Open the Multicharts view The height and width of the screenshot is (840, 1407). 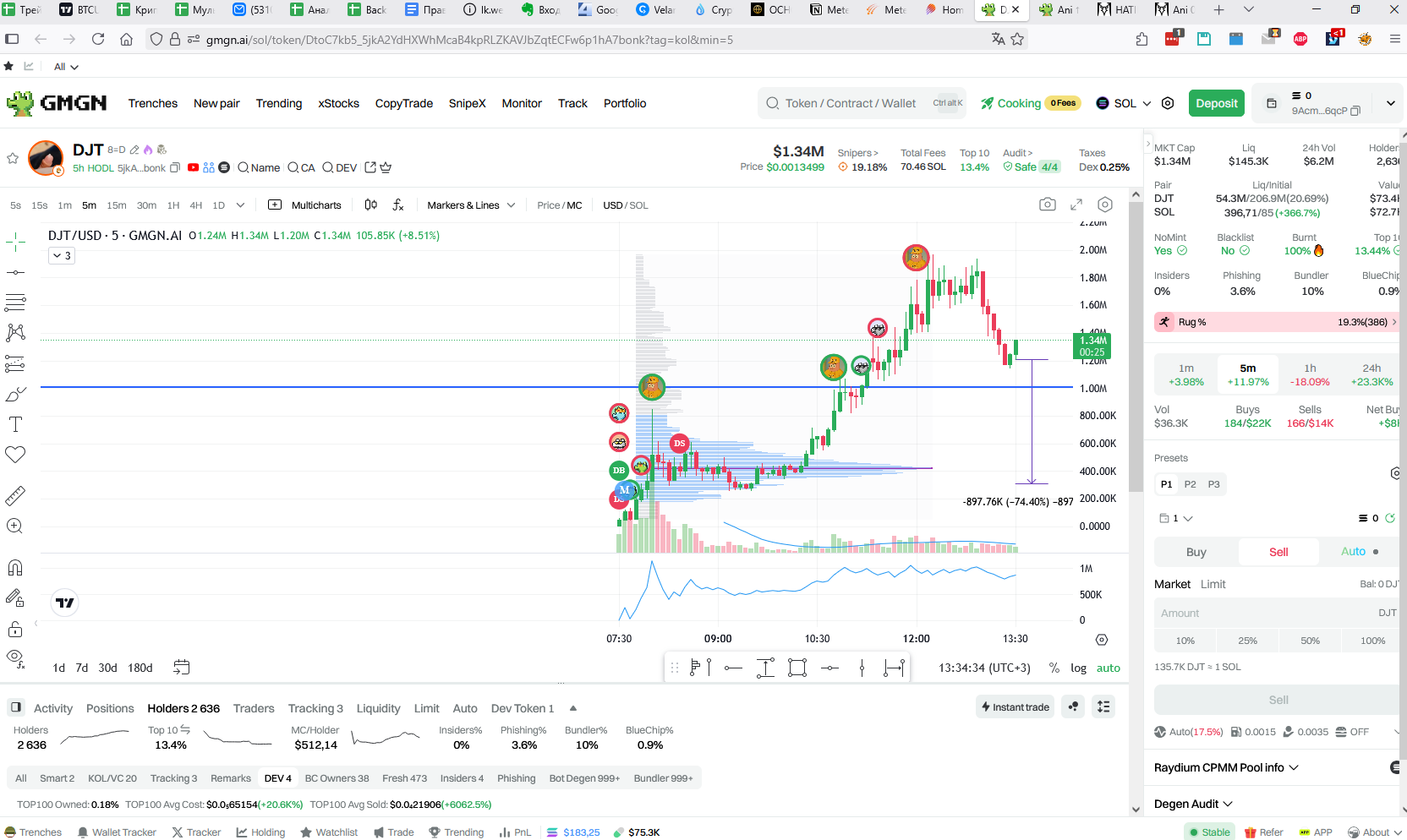(305, 205)
